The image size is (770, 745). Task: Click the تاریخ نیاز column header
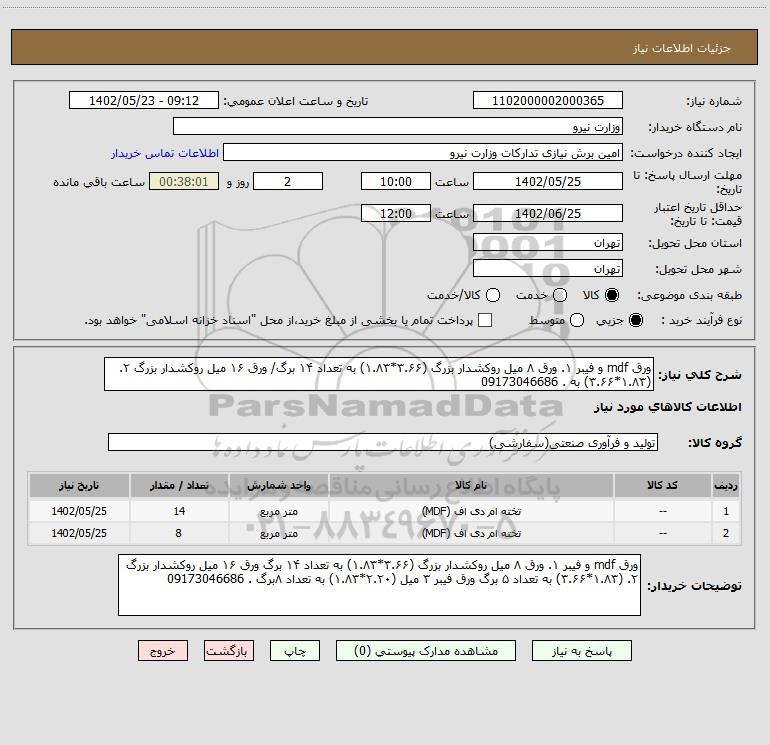pos(79,486)
